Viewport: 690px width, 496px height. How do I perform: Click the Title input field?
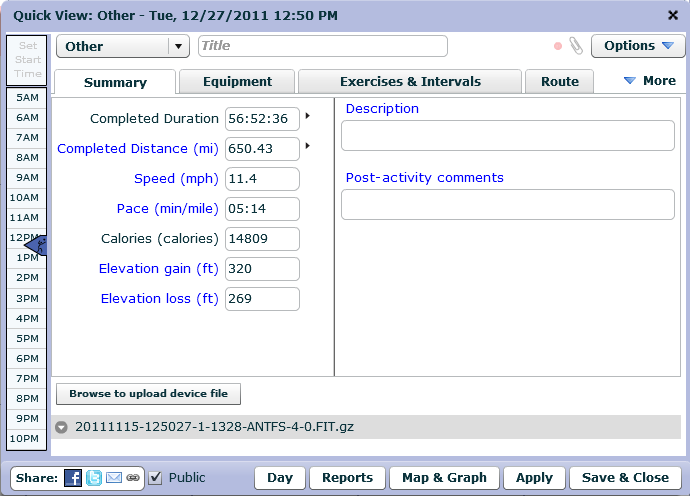[323, 46]
